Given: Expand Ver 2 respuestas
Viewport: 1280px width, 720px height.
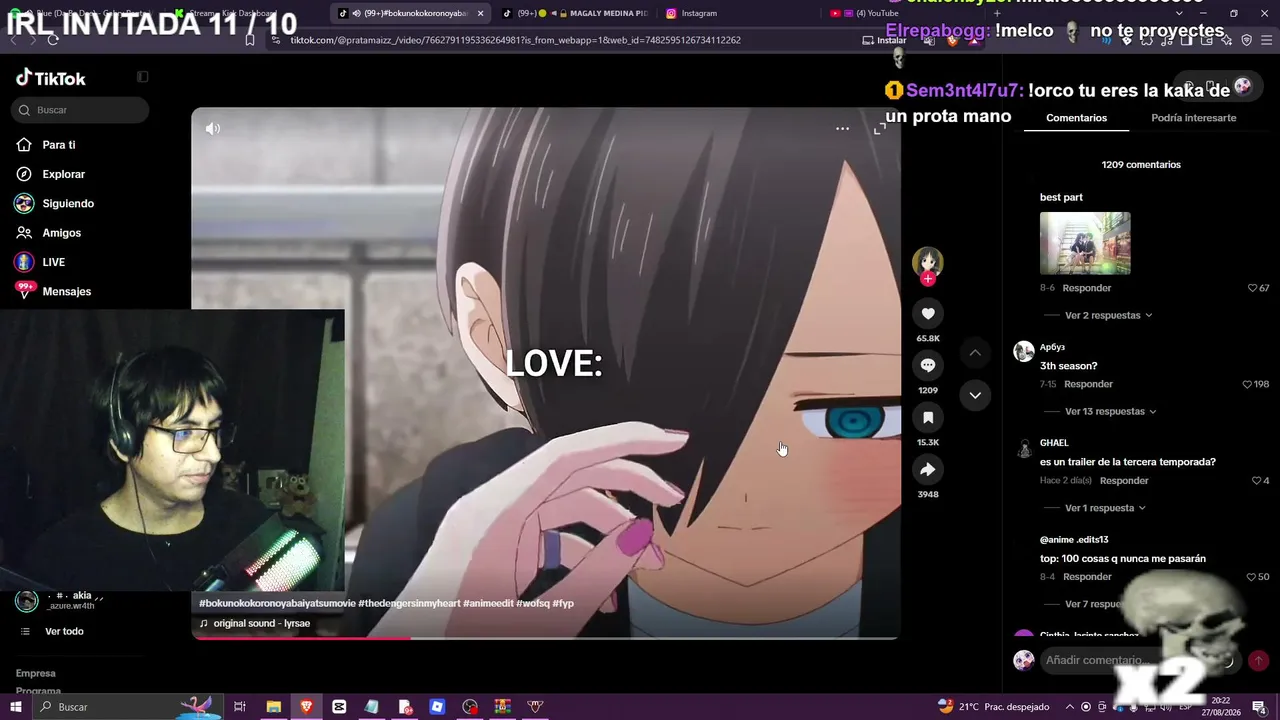Looking at the screenshot, I should coord(1108,315).
